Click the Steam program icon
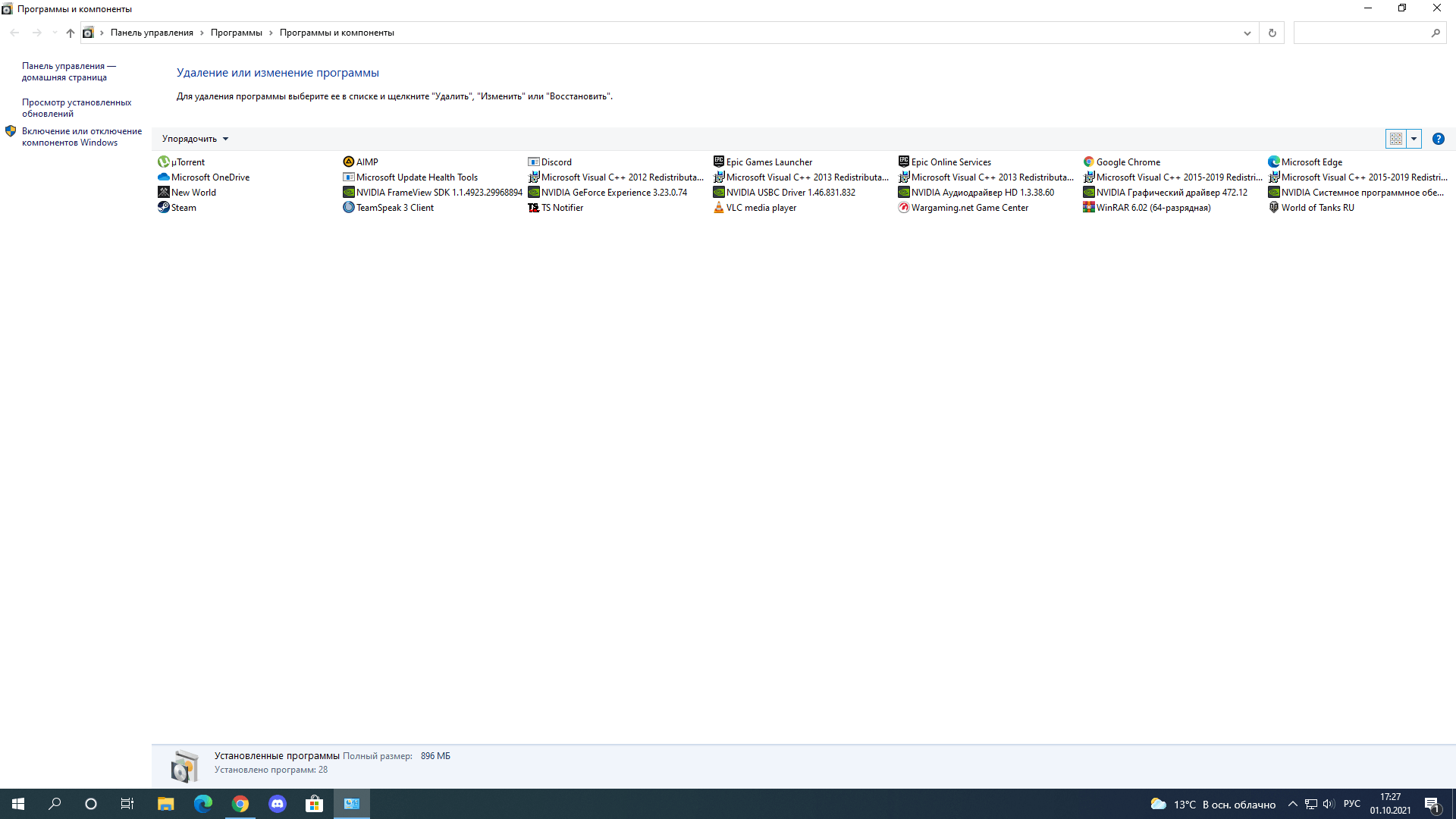This screenshot has height=819, width=1456. (163, 207)
